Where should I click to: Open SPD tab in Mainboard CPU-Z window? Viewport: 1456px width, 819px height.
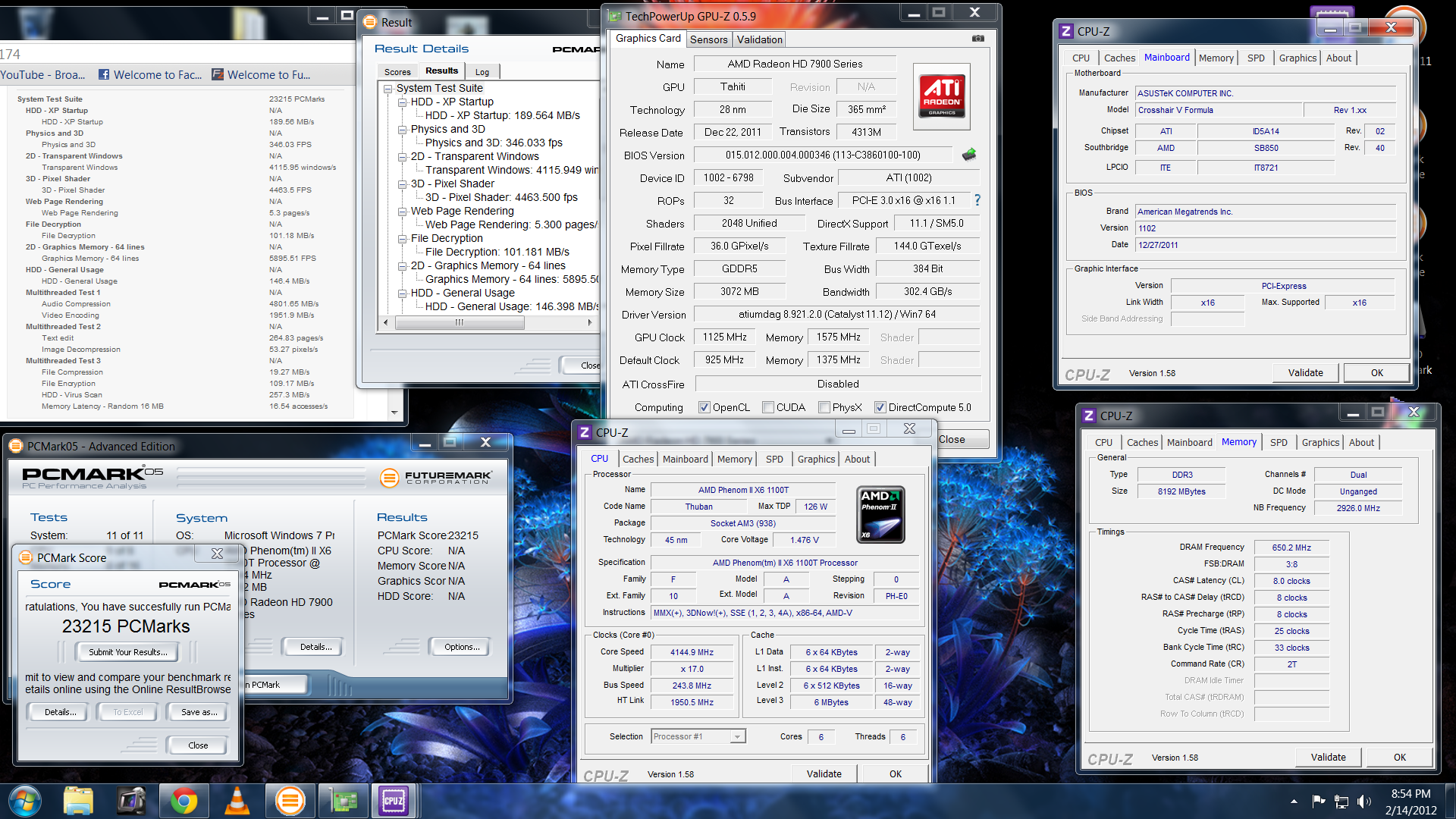[x=1256, y=58]
